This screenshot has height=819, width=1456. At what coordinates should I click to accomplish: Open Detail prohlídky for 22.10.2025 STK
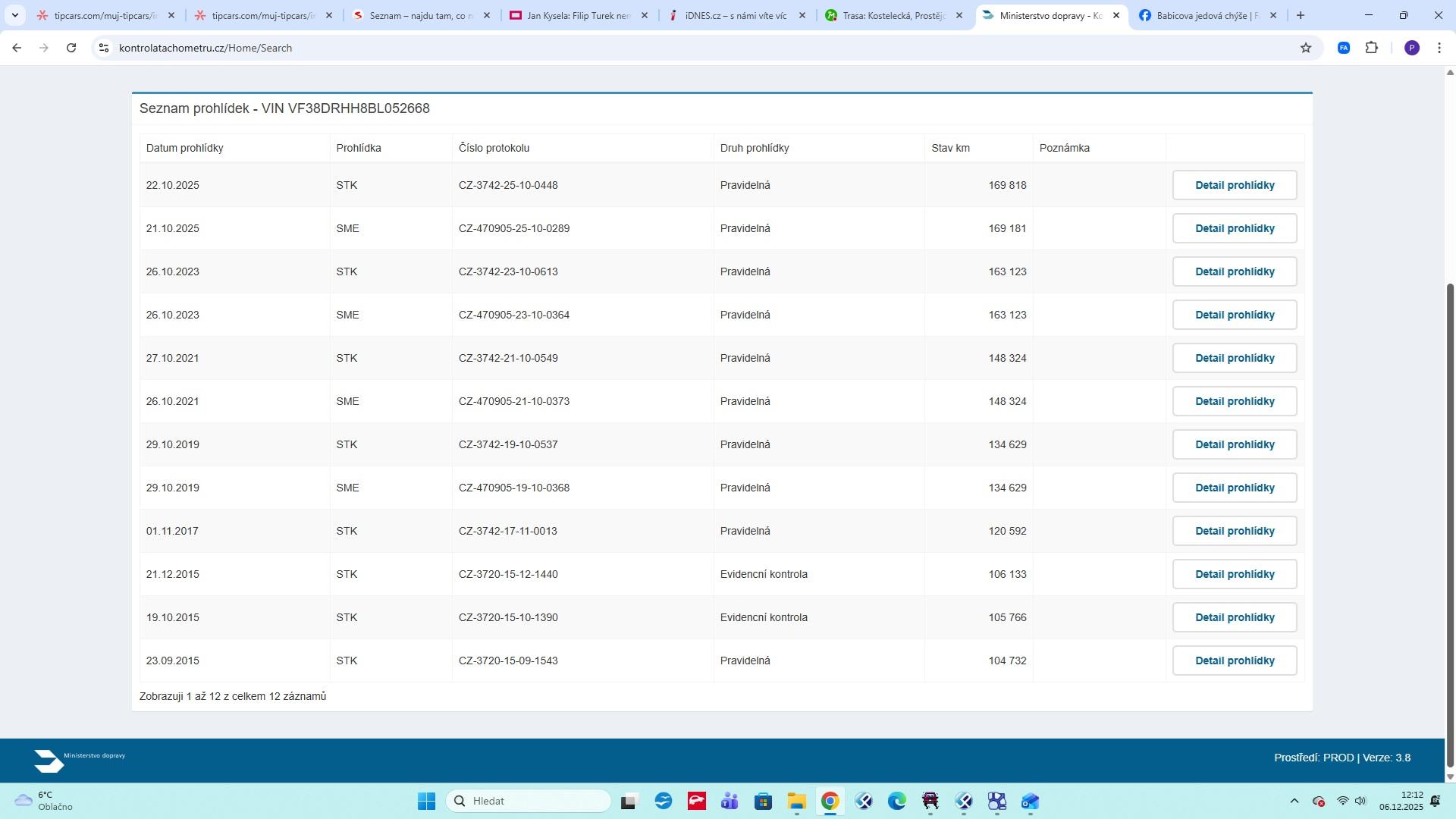(1234, 185)
